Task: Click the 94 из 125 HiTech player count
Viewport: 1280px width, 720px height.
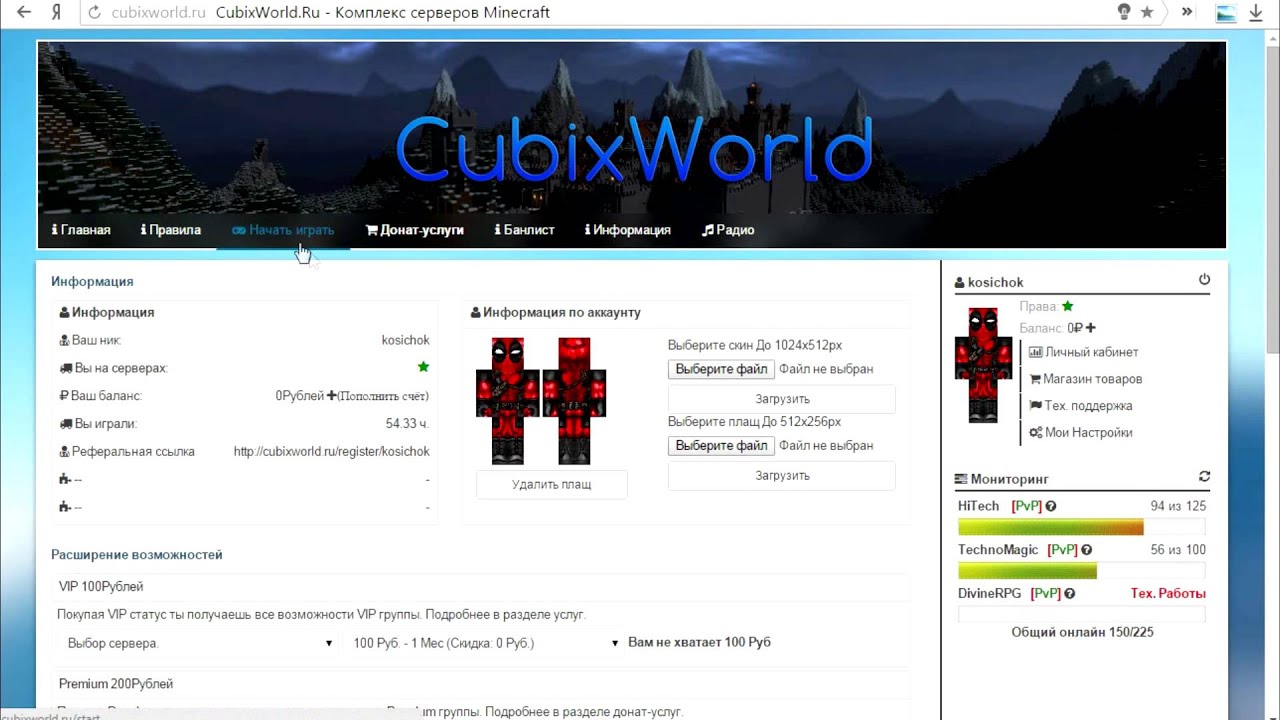Action: point(1178,506)
